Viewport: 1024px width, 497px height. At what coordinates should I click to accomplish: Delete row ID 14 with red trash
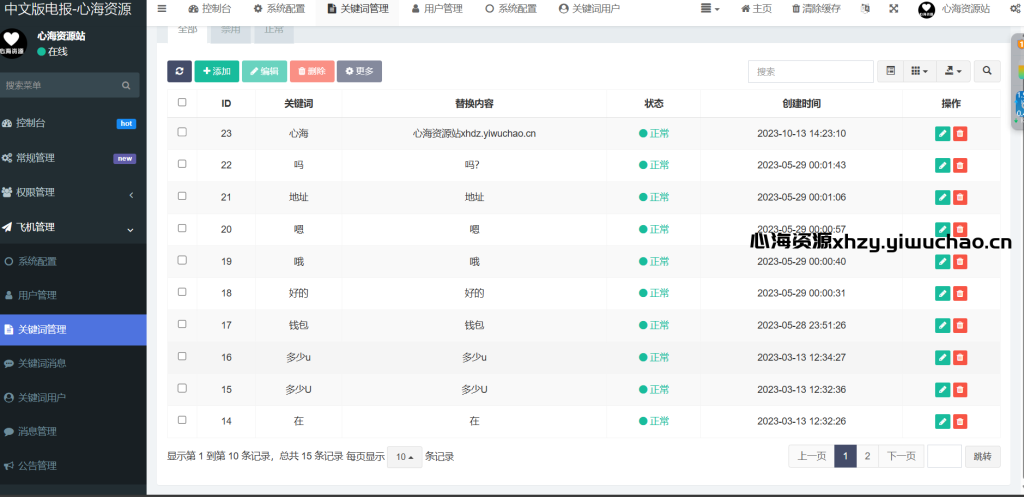(959, 421)
